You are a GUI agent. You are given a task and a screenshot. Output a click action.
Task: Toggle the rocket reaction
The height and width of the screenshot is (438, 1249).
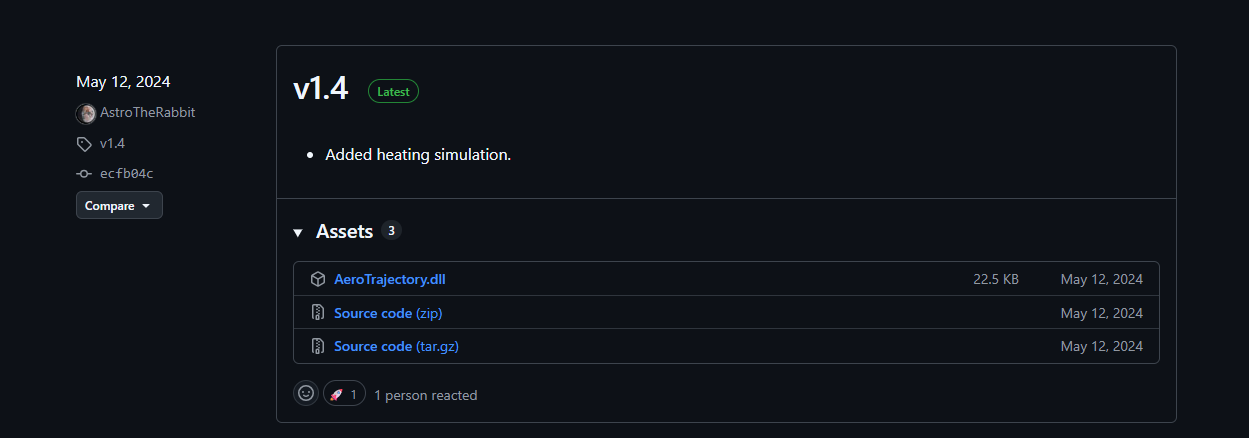click(344, 394)
